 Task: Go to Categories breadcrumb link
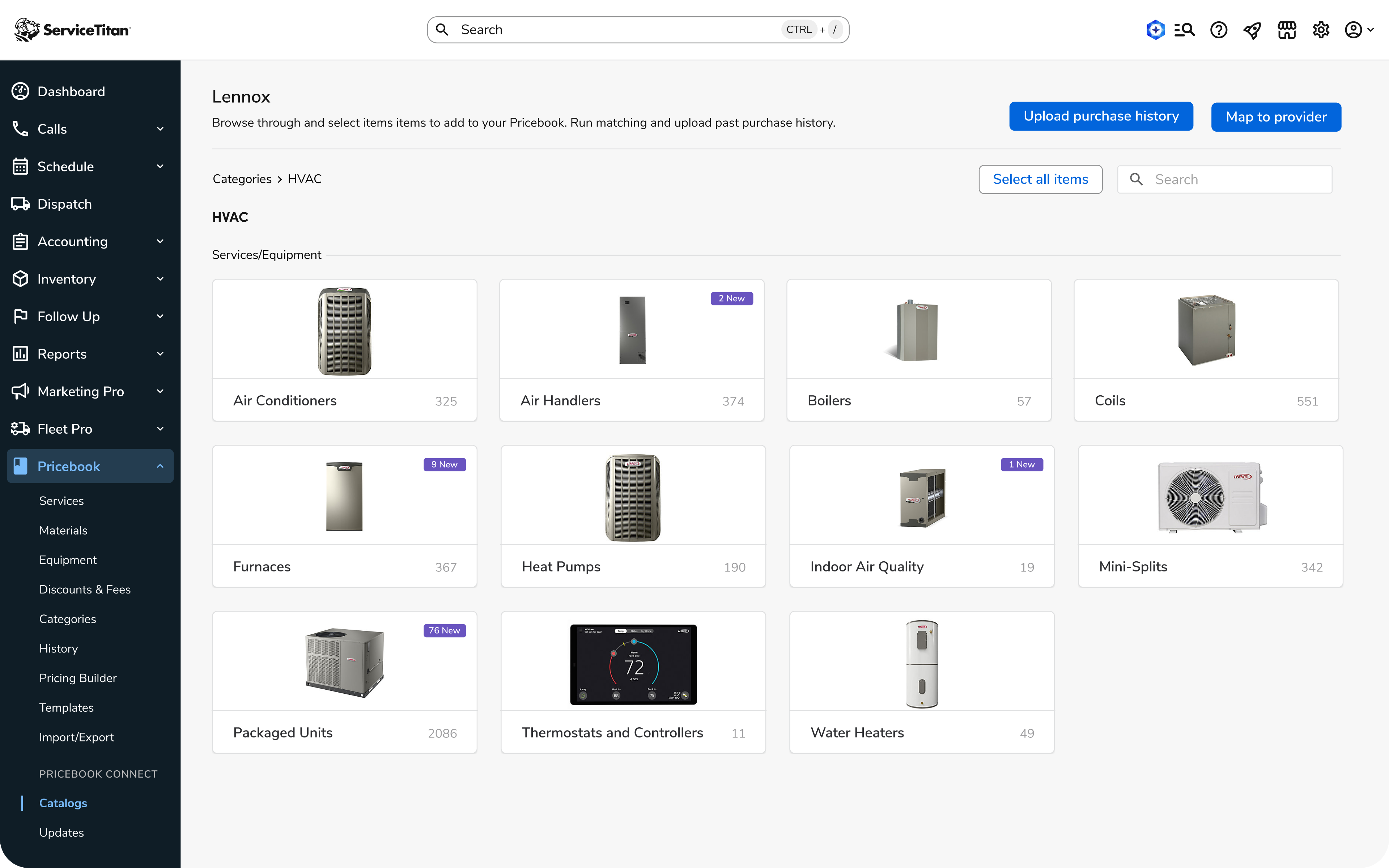point(242,179)
